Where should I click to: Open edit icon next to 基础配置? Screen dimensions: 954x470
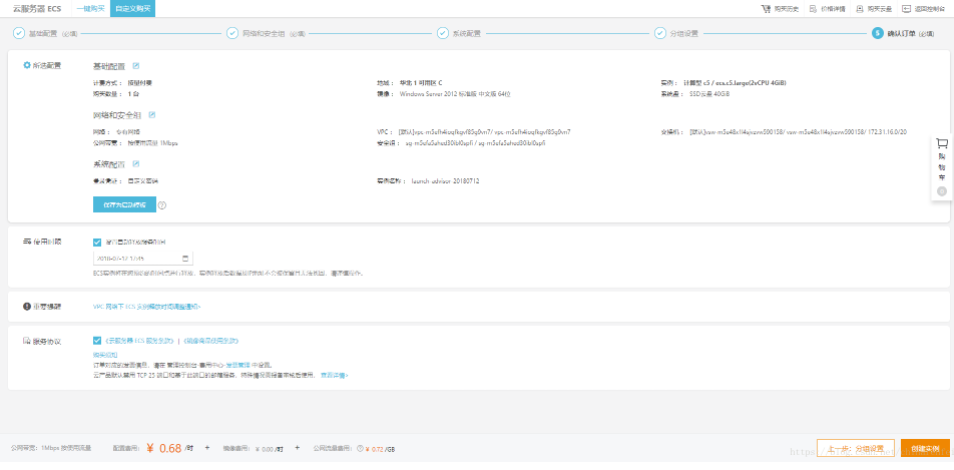[x=136, y=66]
